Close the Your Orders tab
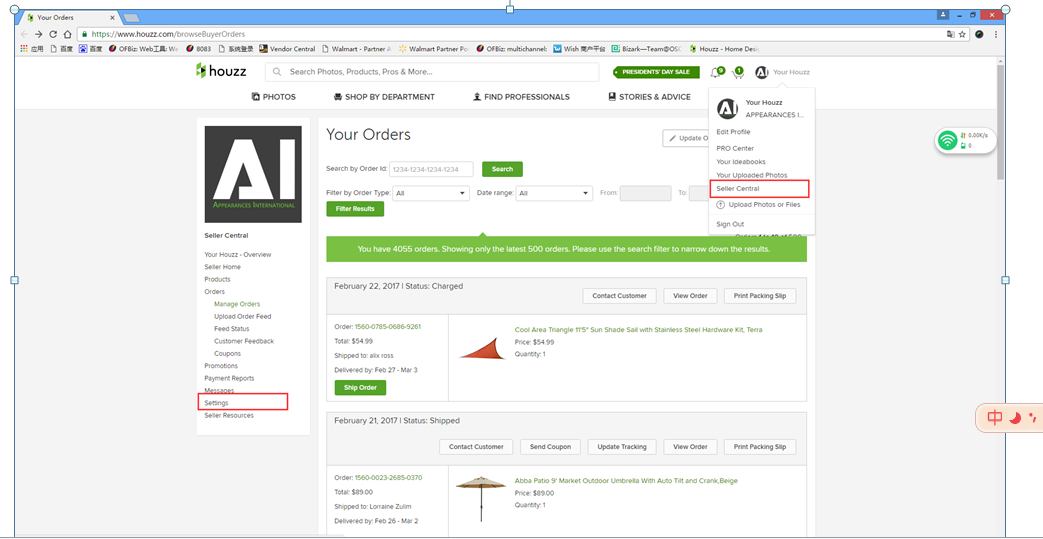1043x539 pixels. click(112, 17)
